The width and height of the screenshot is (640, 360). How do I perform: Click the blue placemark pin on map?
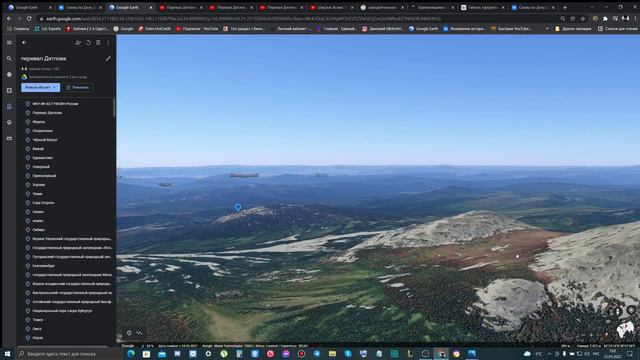coord(238,207)
